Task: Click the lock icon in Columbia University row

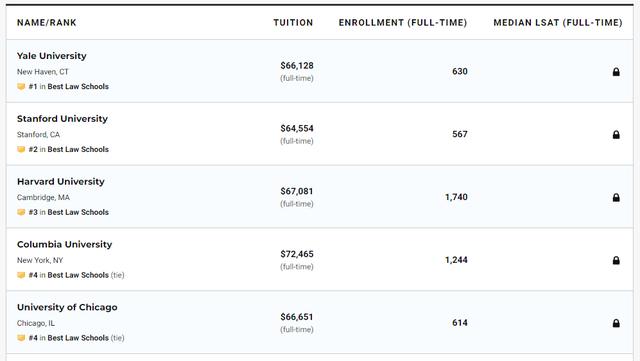Action: coord(616,261)
